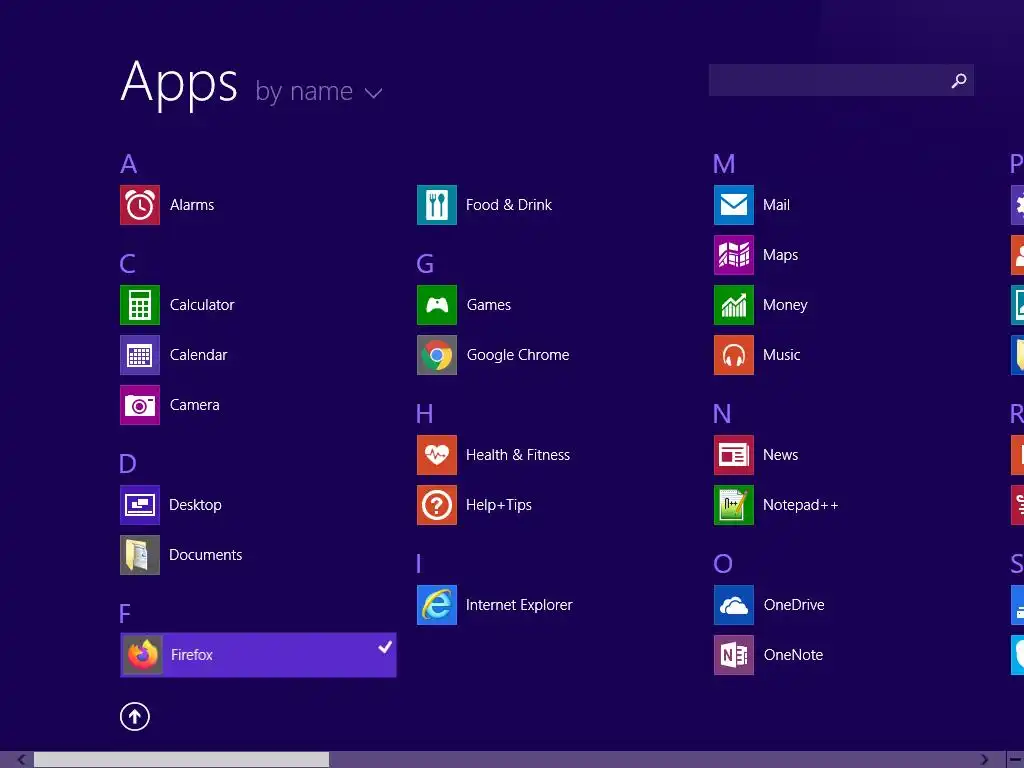This screenshot has height=768, width=1024.
Task: Click the search magnifier icon
Action: (x=959, y=80)
